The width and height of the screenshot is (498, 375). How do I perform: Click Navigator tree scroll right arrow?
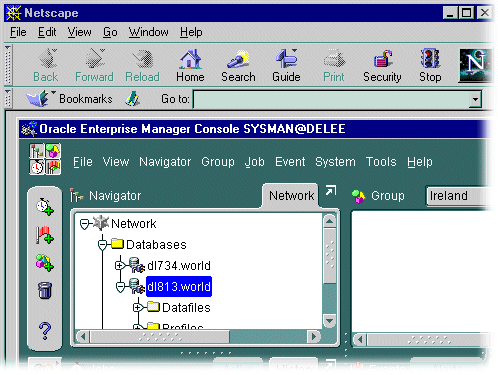[x=313, y=337]
